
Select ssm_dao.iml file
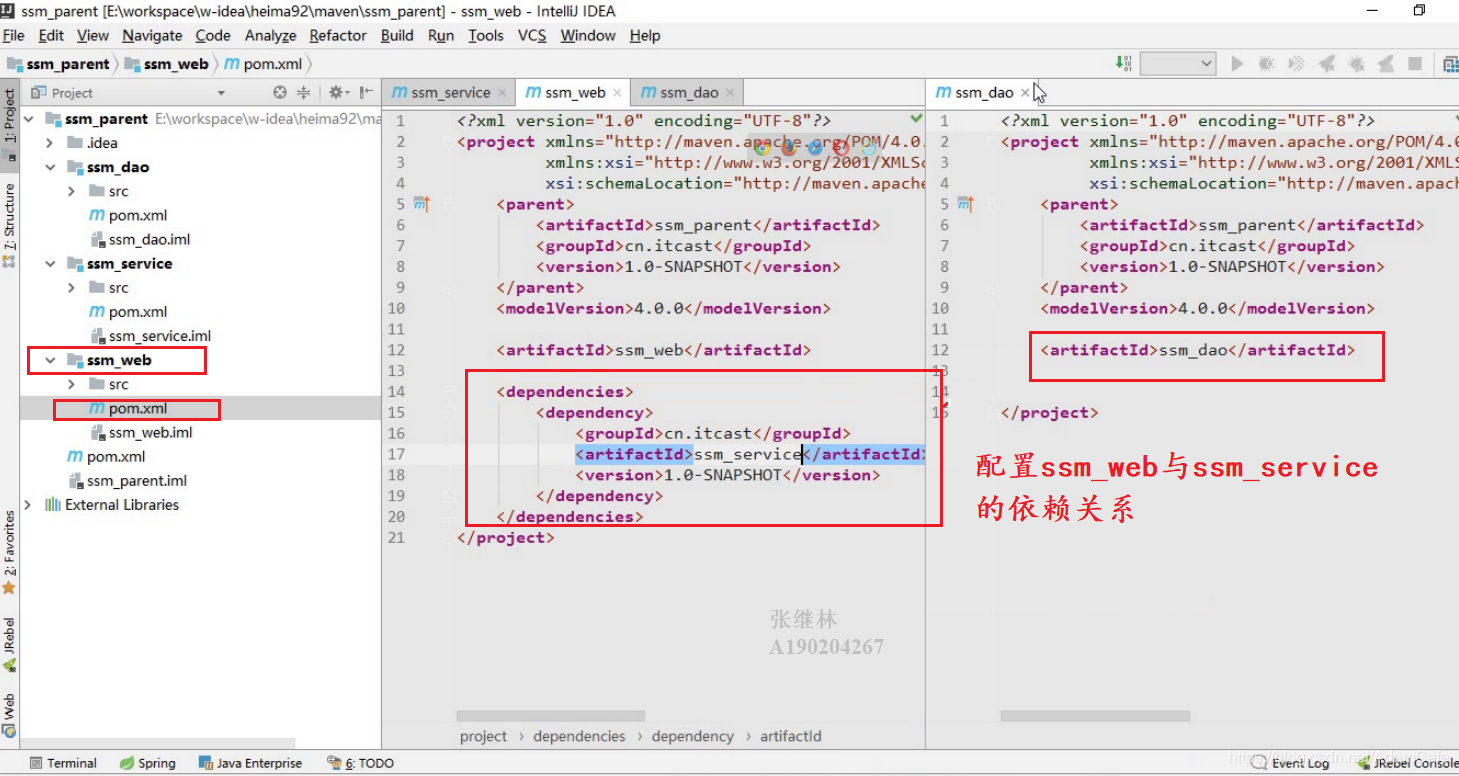click(x=140, y=239)
